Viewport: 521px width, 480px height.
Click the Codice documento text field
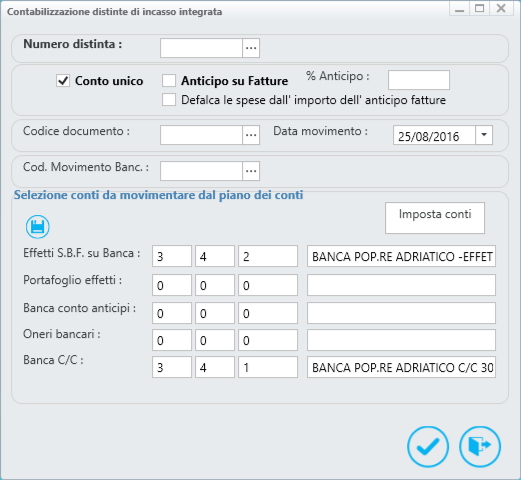tap(201, 135)
